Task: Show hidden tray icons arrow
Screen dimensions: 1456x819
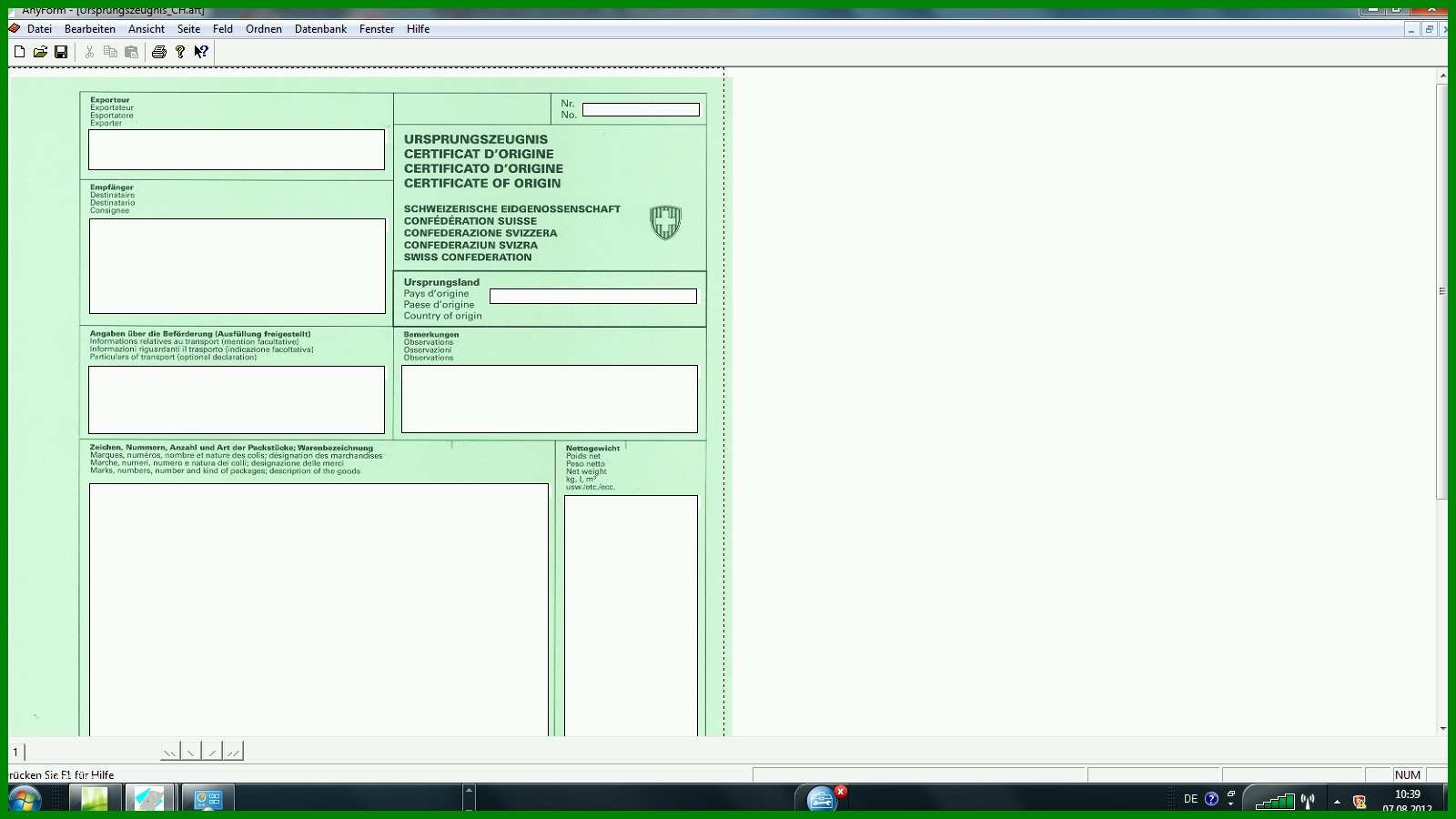Action: pos(1337,802)
